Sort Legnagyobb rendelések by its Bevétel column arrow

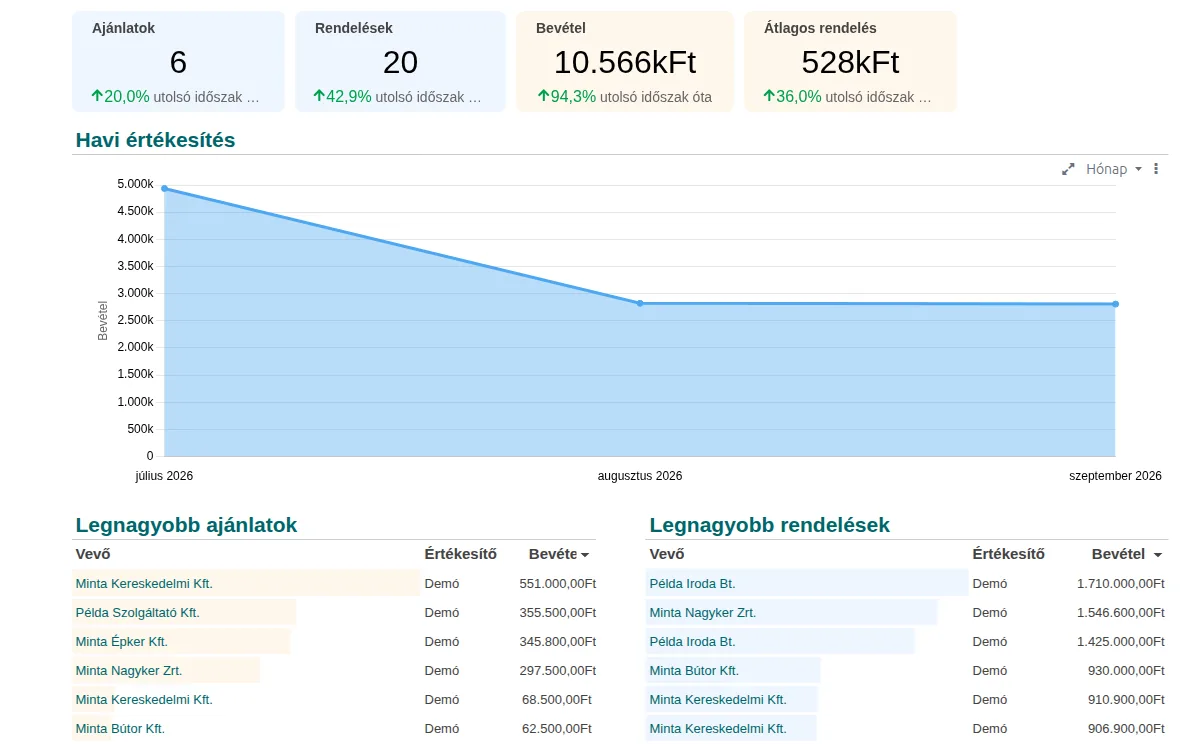click(x=1157, y=555)
